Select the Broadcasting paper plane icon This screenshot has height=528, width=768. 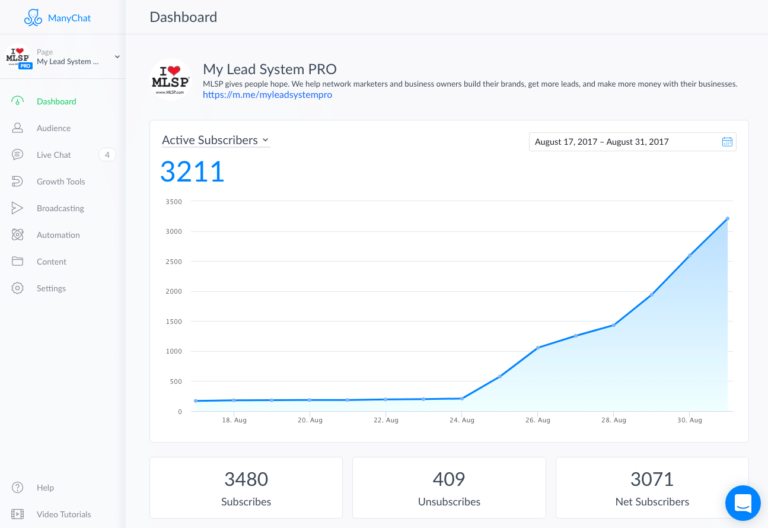tap(17, 208)
